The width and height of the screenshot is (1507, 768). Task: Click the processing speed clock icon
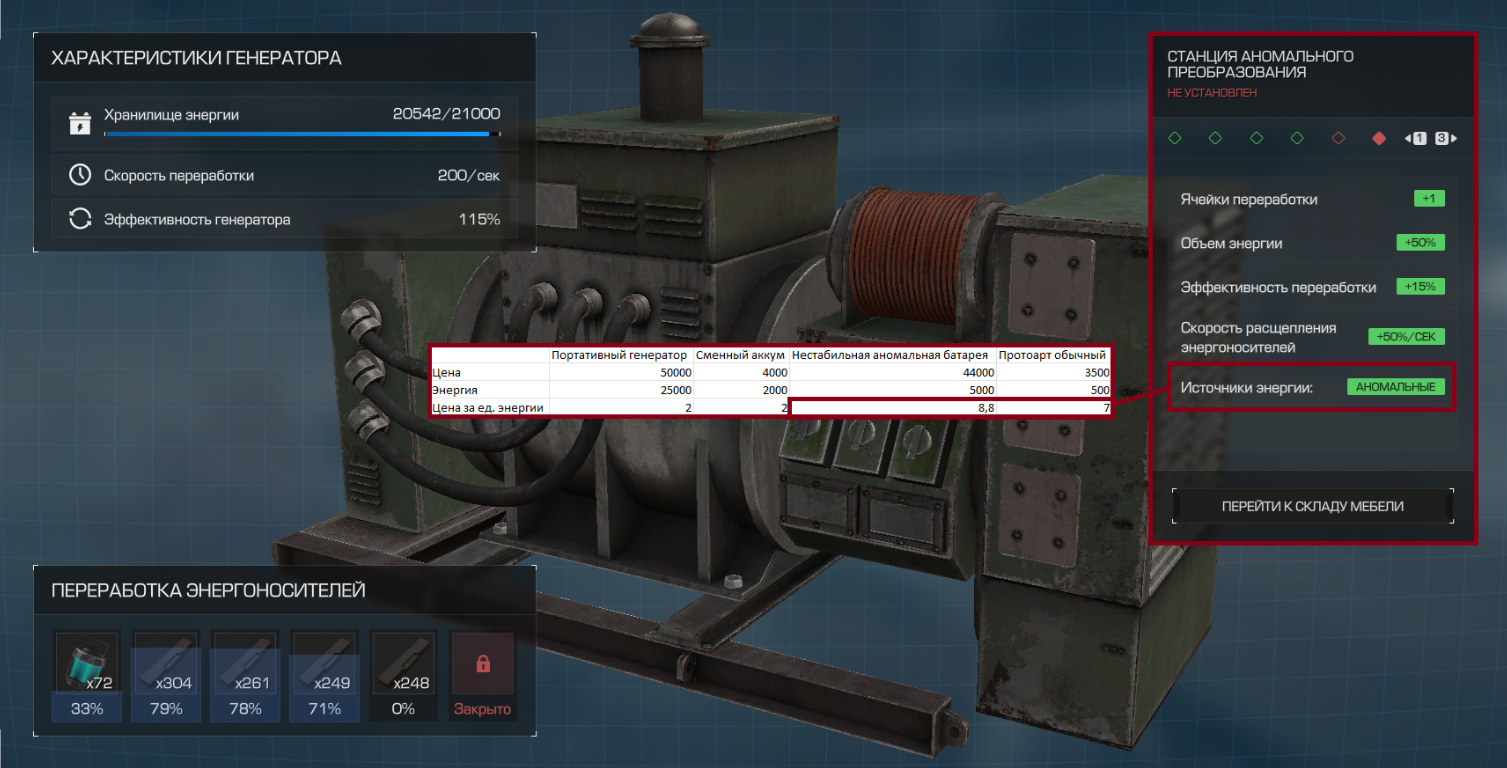[80, 175]
